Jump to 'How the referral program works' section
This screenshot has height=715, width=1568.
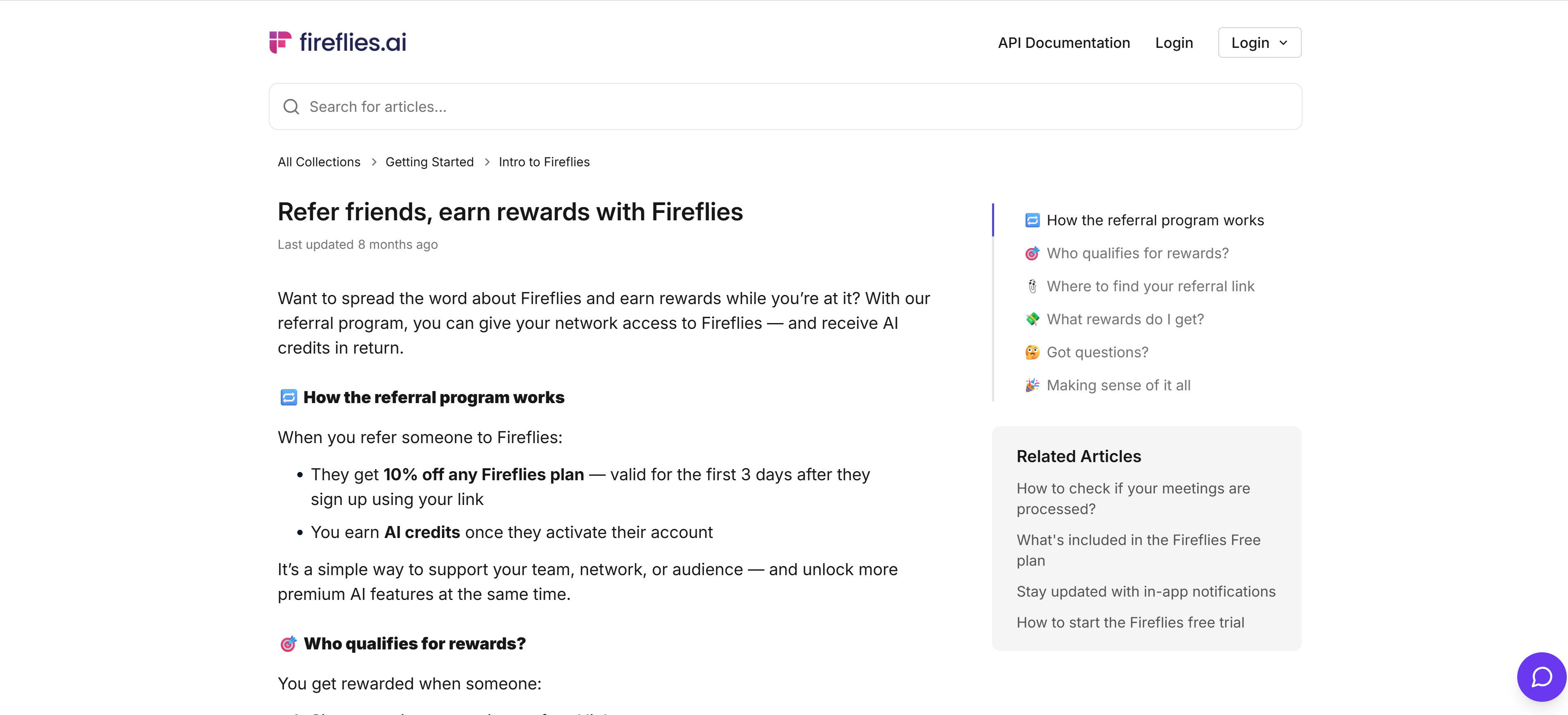point(1155,220)
